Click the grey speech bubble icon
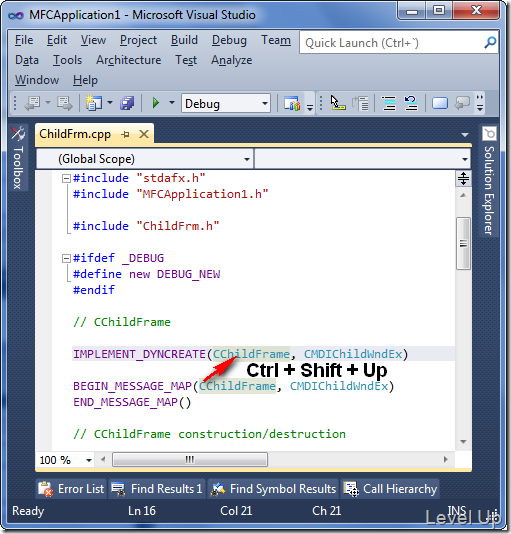Image resolution: width=511 pixels, height=534 pixels. point(463,103)
